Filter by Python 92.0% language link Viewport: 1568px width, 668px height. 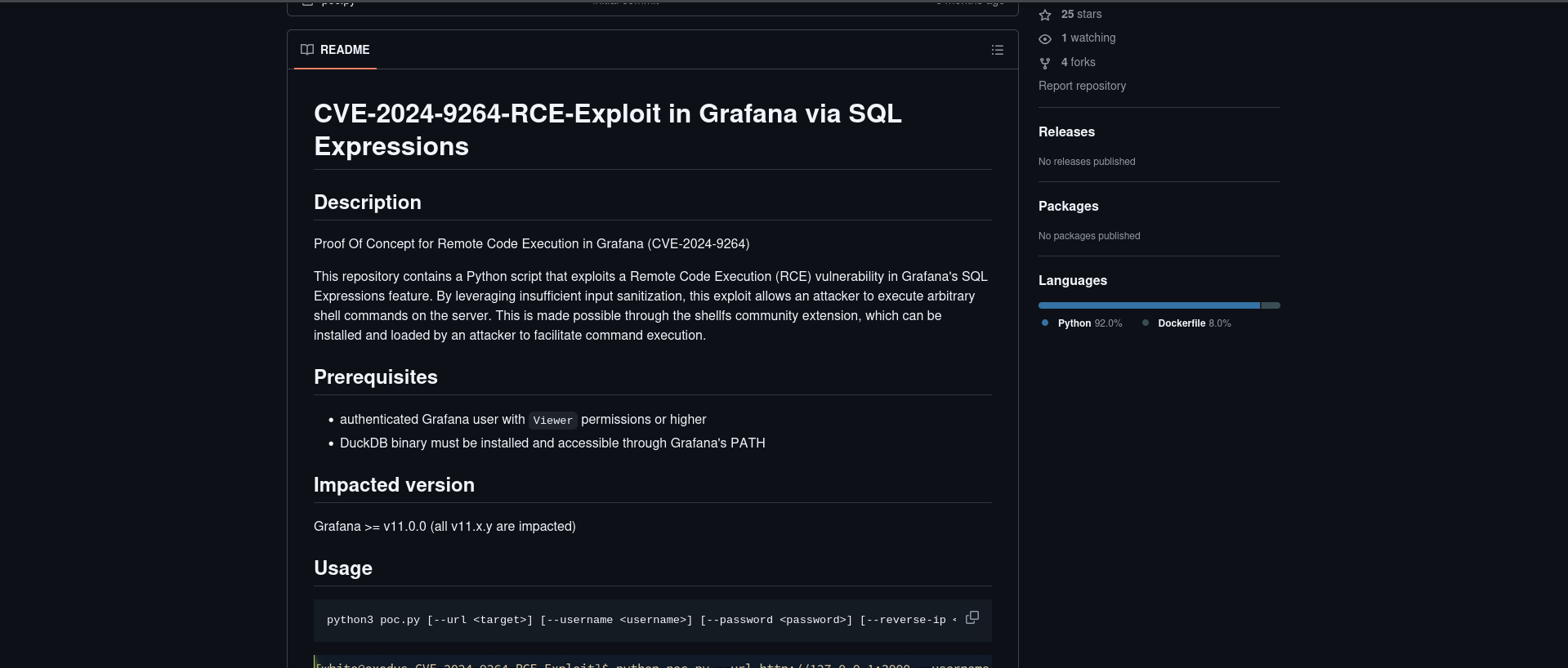coord(1089,323)
